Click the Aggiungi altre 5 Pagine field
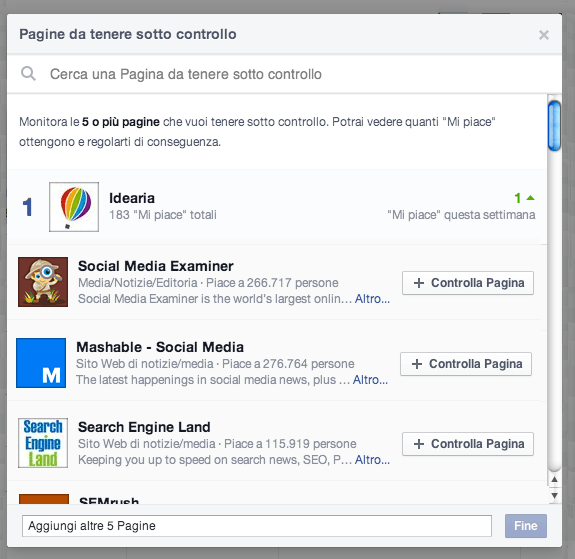Screen dimensions: 575x559 click(257, 526)
